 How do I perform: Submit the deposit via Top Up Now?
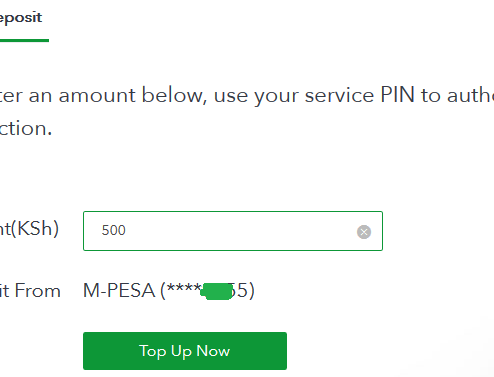(185, 351)
